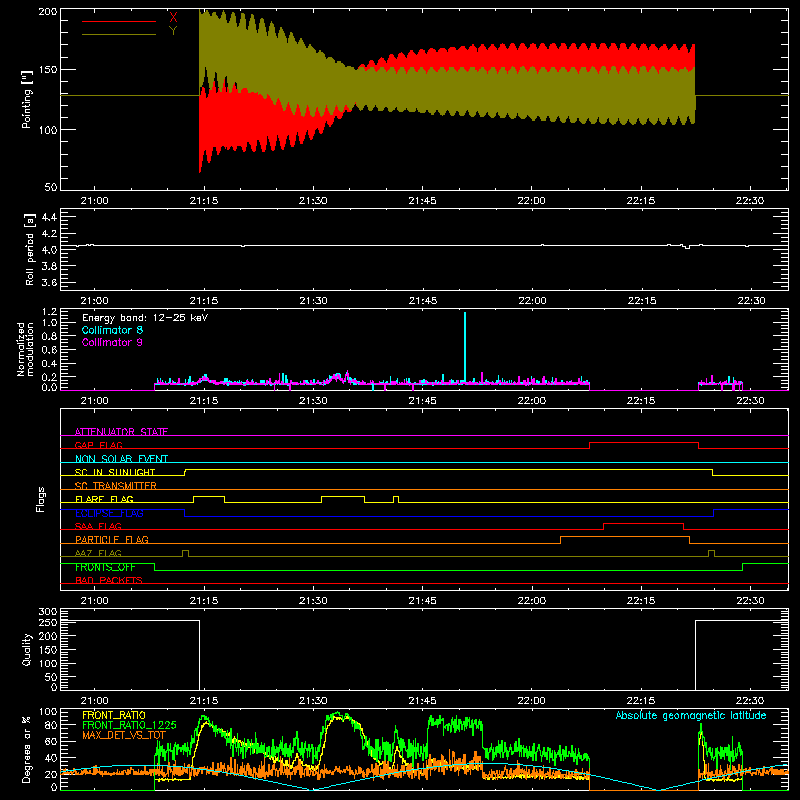
Task: Click the "Degrees or %" axis title
Action: click(26, 749)
